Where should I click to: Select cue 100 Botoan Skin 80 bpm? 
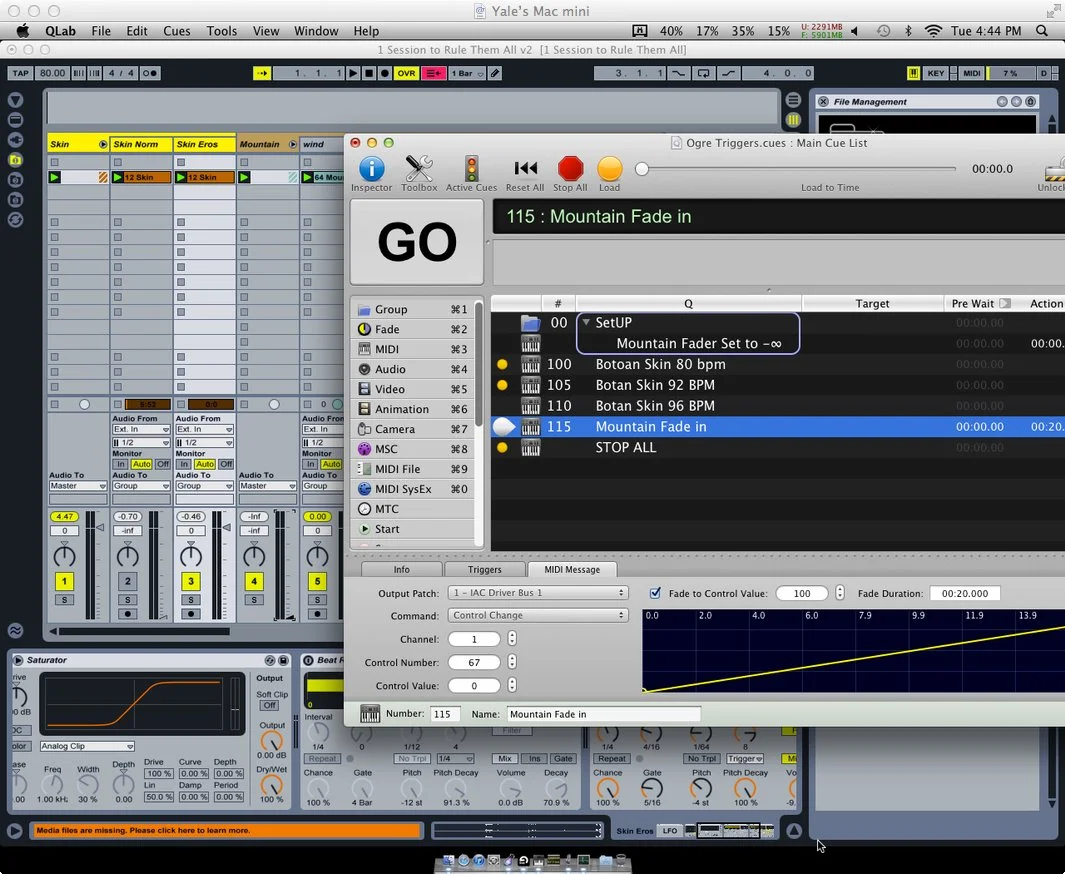(778, 365)
